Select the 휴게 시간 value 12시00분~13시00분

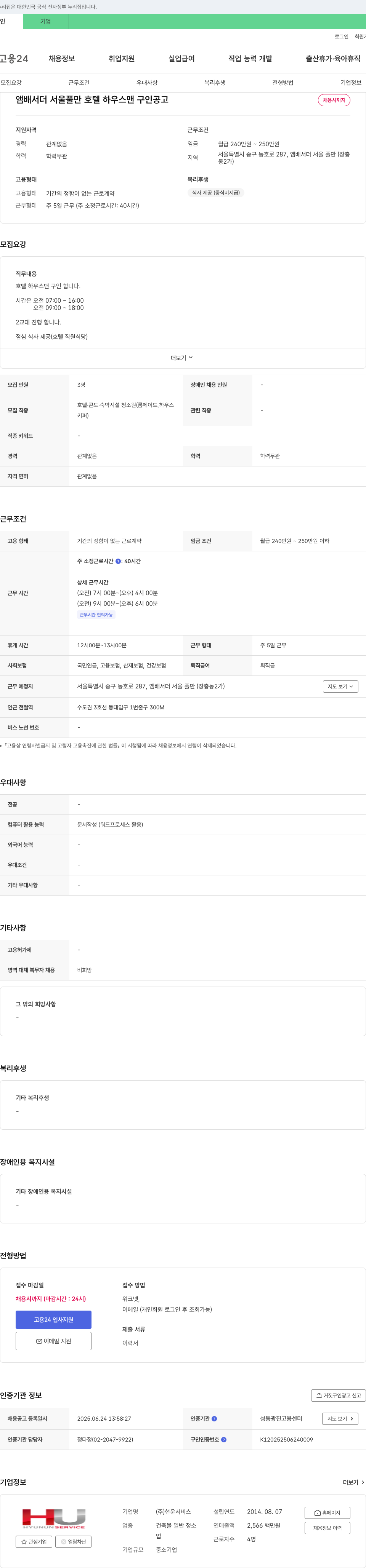point(102,645)
